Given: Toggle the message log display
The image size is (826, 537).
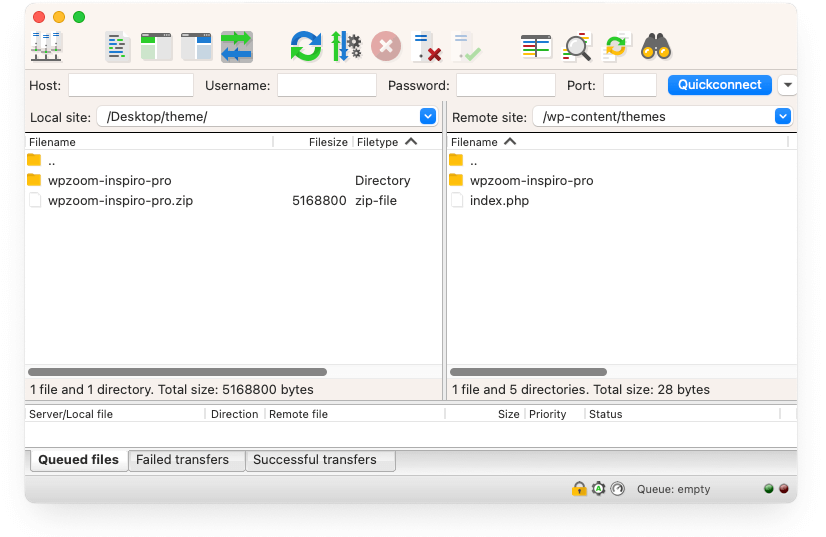Looking at the screenshot, I should (118, 46).
